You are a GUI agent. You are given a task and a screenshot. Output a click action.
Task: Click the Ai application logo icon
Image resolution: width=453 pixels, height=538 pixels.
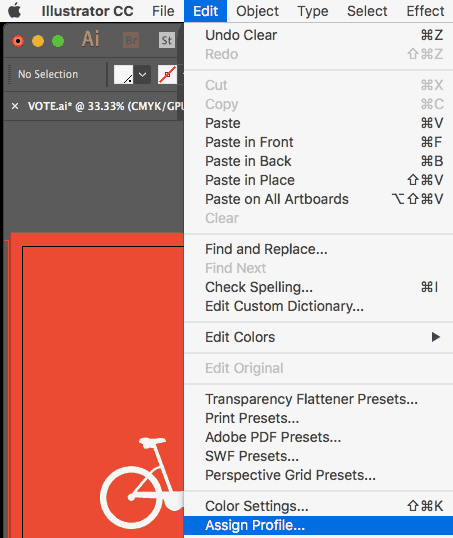[91, 39]
